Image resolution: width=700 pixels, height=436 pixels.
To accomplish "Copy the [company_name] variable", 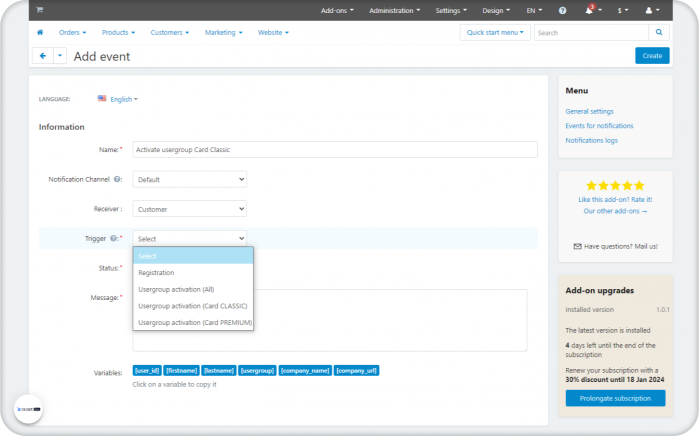I will [x=305, y=370].
